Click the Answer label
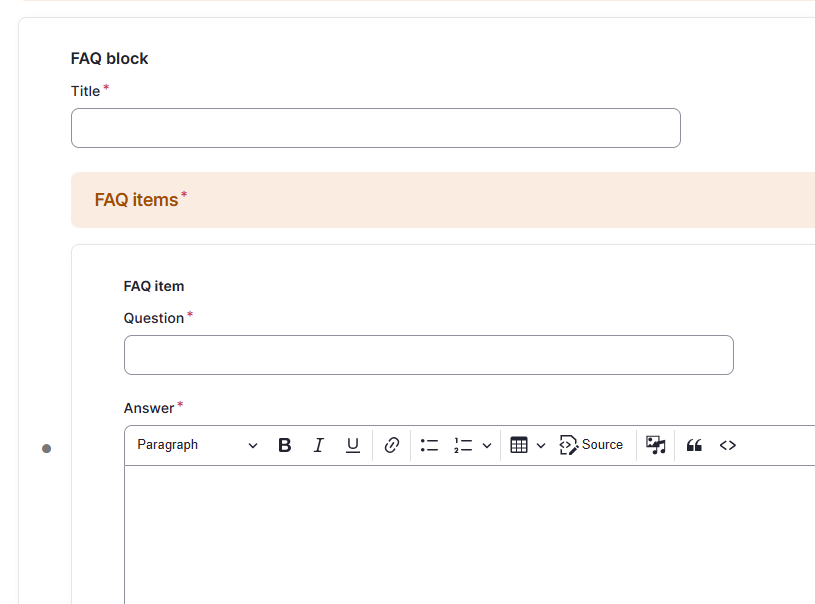Image resolution: width=815 pixels, height=604 pixels. click(x=149, y=408)
